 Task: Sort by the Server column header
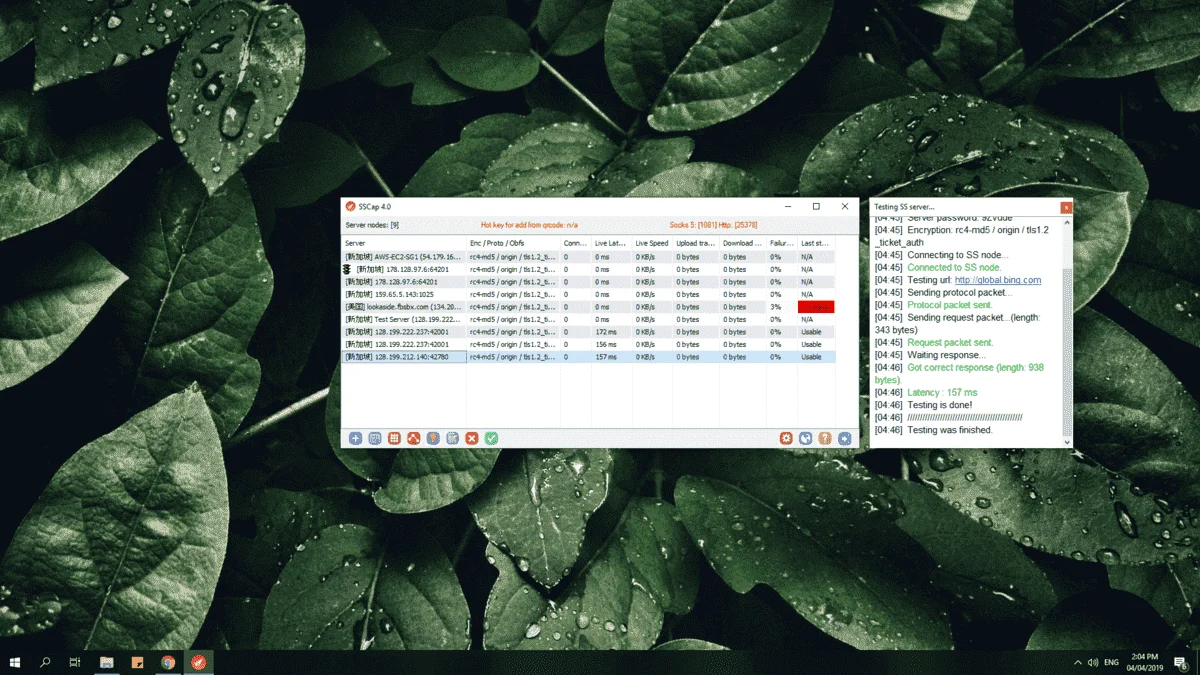[x=404, y=243]
